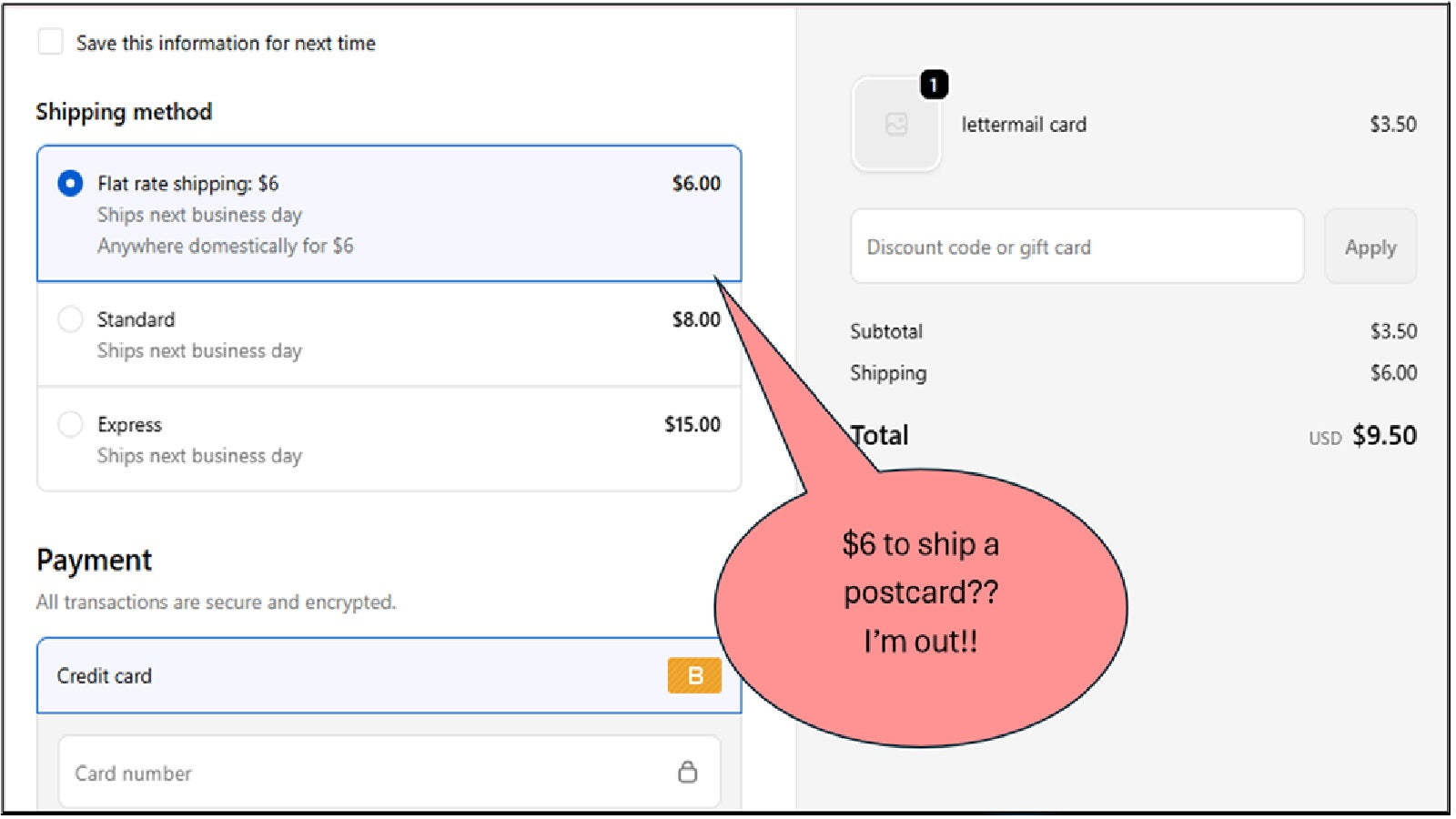Select the Standard $8.00 shipping option
Image resolution: width=1456 pixels, height=819 pixels.
click(x=70, y=319)
